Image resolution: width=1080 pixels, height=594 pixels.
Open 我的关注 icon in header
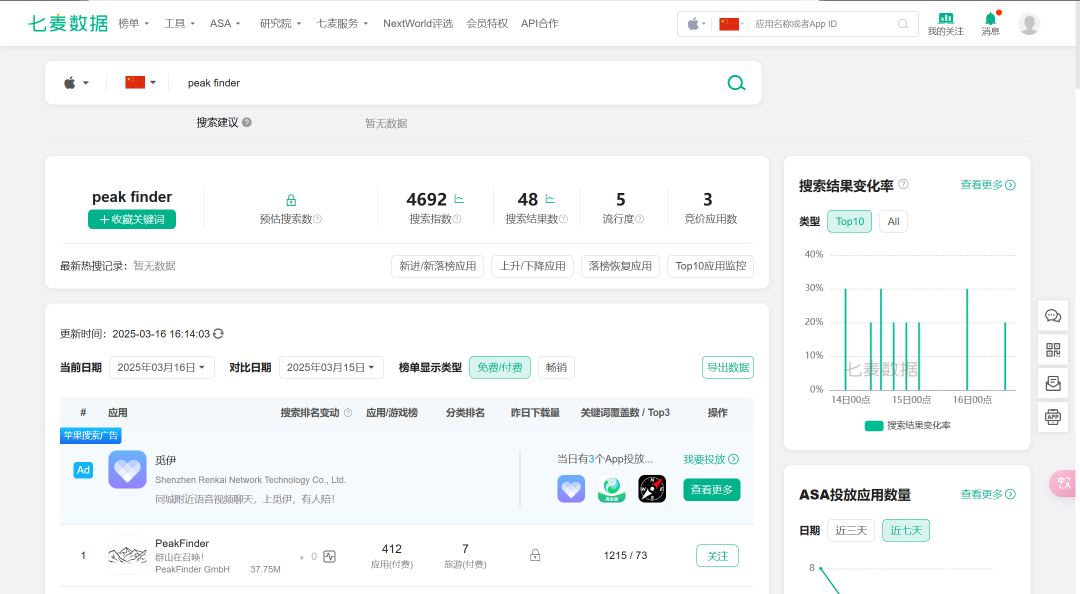point(946,23)
